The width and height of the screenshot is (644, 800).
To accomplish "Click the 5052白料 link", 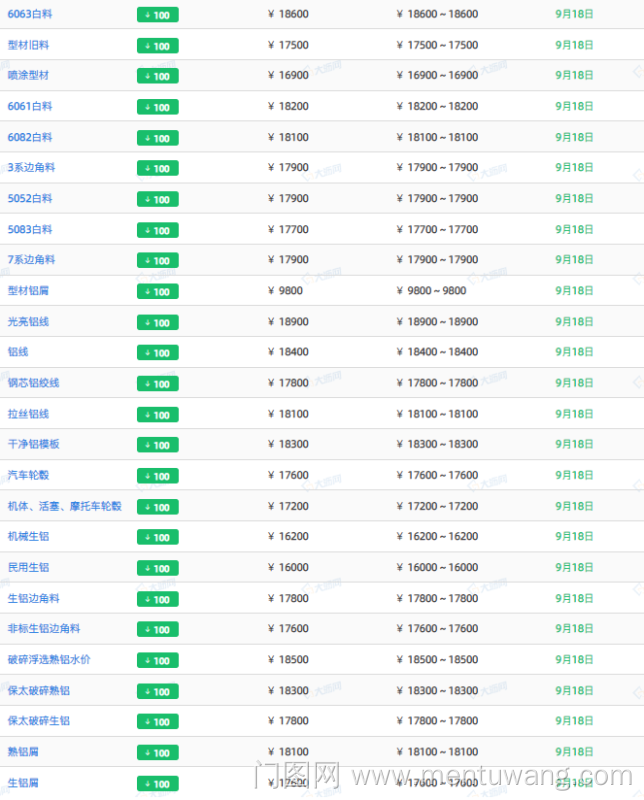I will pyautogui.click(x=30, y=199).
